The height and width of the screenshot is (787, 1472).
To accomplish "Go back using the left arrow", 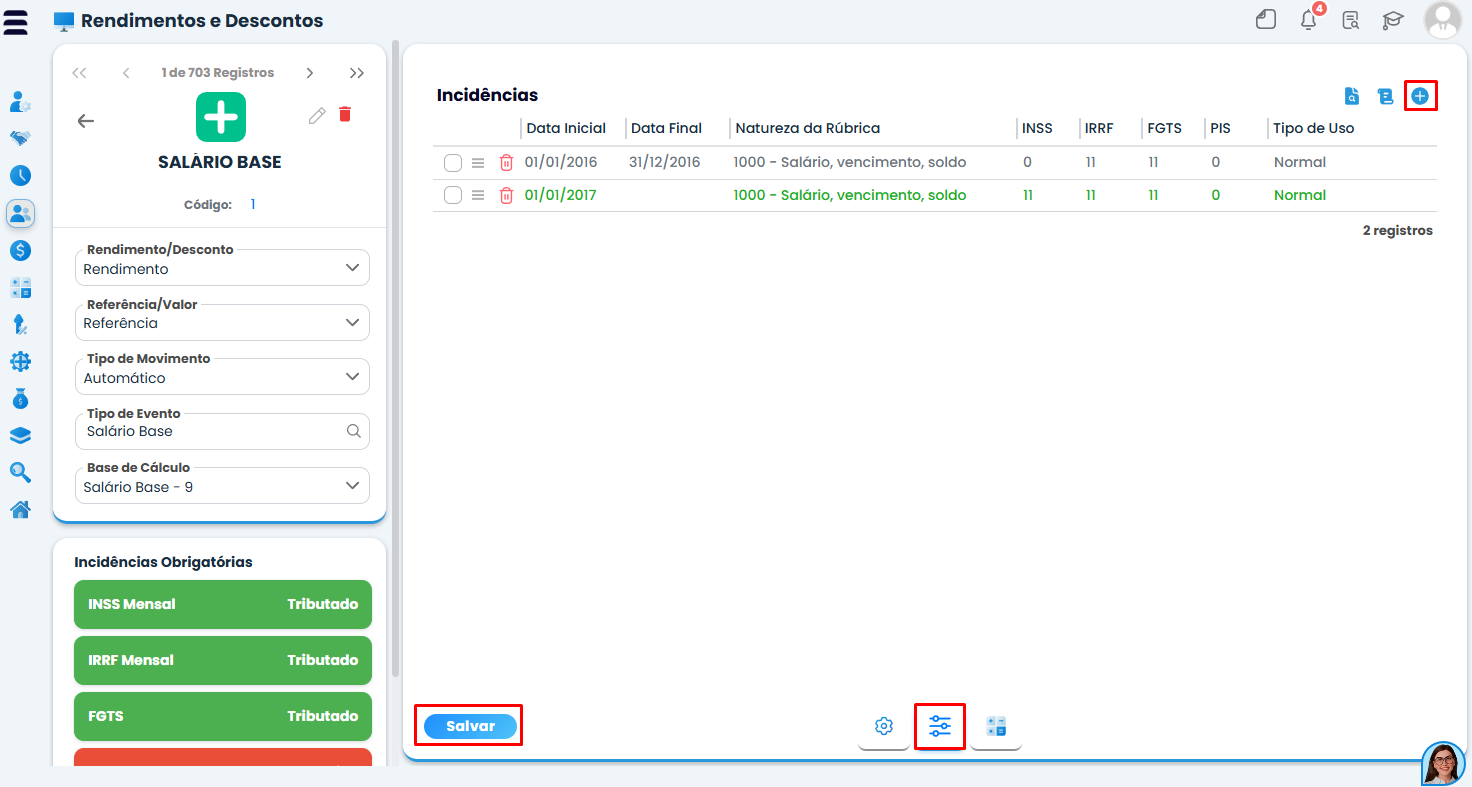I will point(86,121).
